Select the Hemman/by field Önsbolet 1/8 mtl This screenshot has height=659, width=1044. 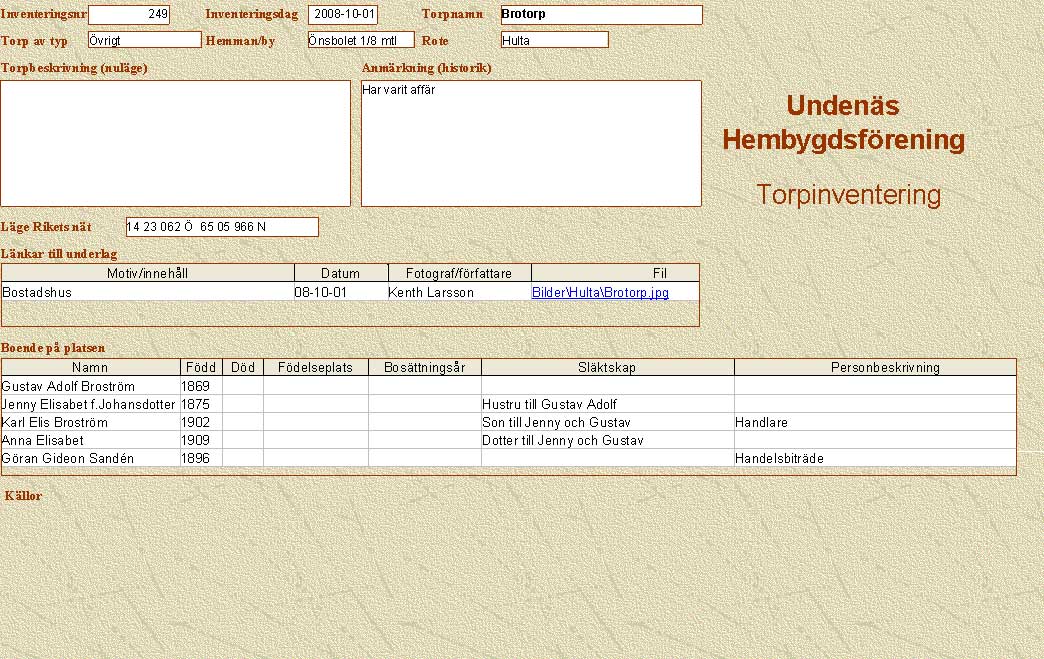coord(360,40)
